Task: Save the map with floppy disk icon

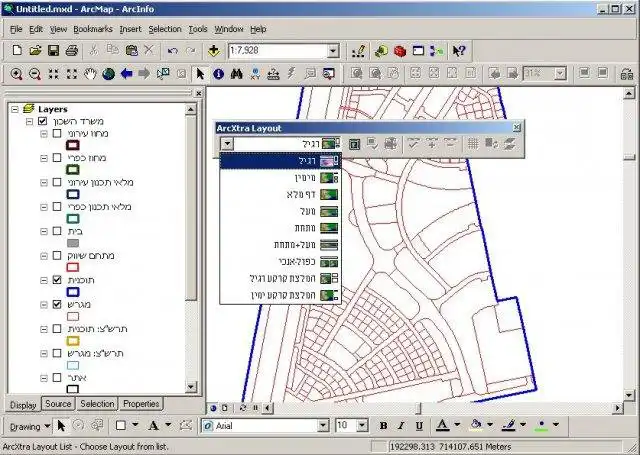Action: pos(53,51)
